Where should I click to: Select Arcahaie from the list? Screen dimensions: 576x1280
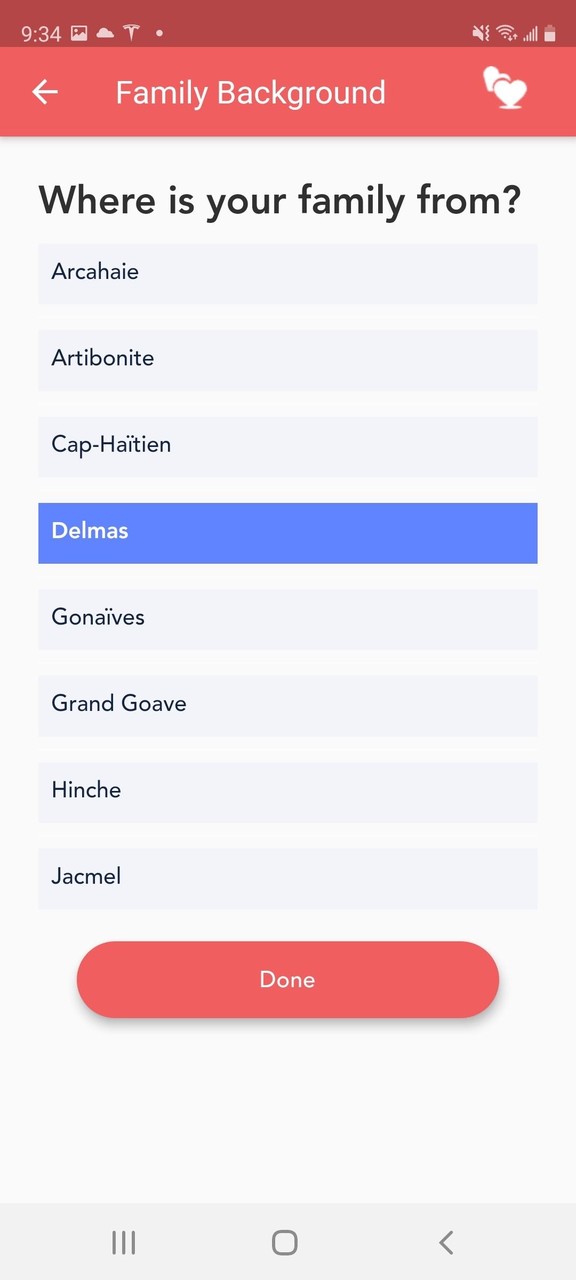click(x=288, y=273)
